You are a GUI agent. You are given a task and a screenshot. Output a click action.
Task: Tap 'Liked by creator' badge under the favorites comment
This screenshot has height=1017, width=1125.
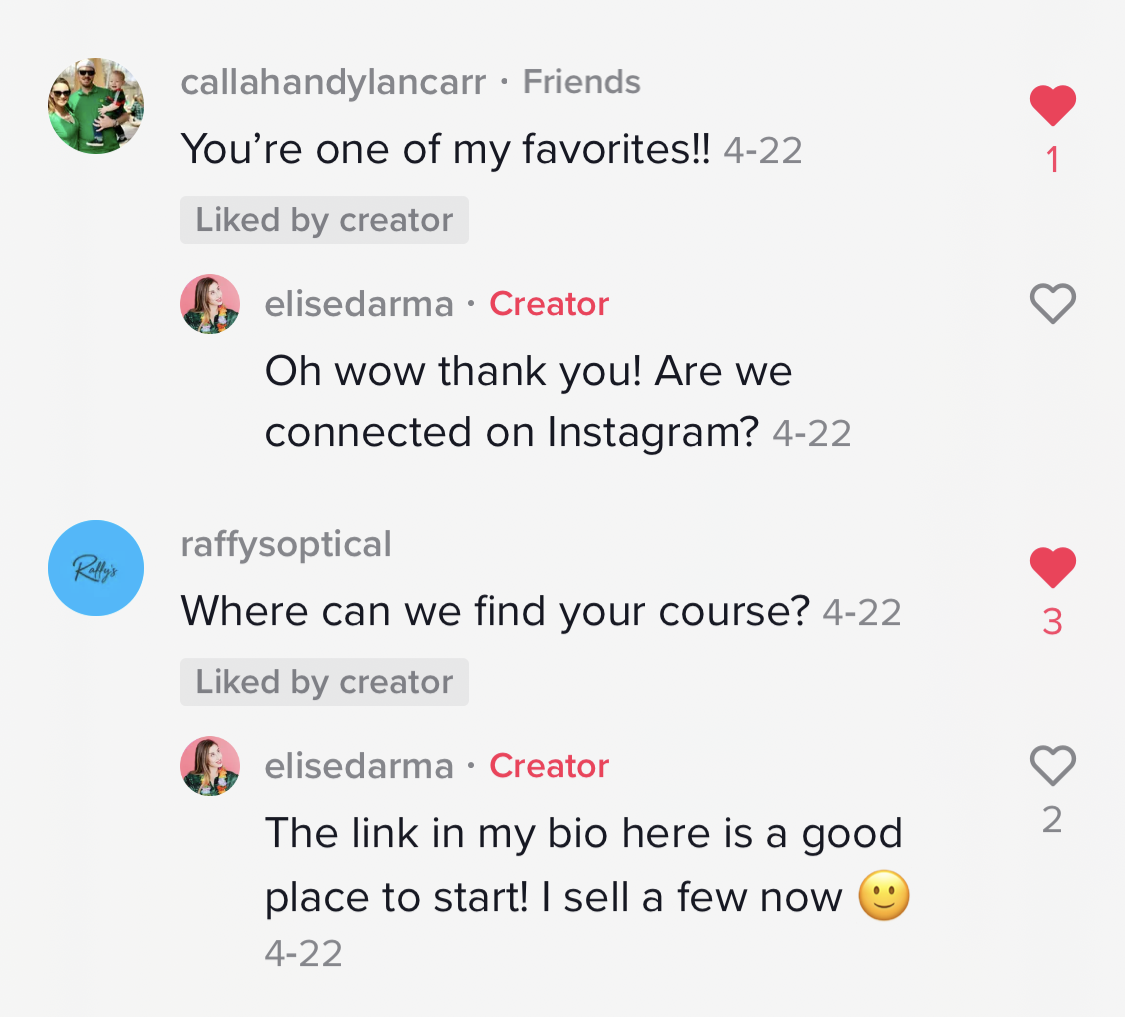point(324,220)
